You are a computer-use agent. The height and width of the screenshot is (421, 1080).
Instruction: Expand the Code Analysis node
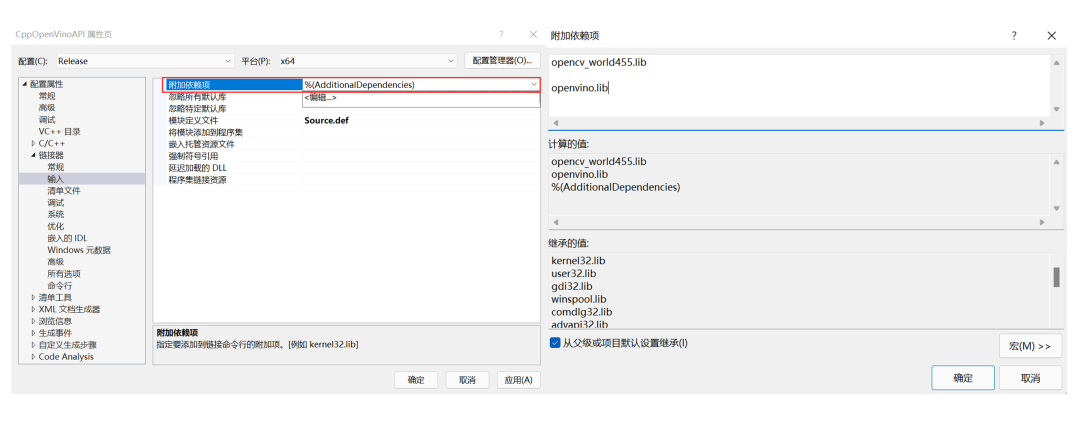pos(33,357)
